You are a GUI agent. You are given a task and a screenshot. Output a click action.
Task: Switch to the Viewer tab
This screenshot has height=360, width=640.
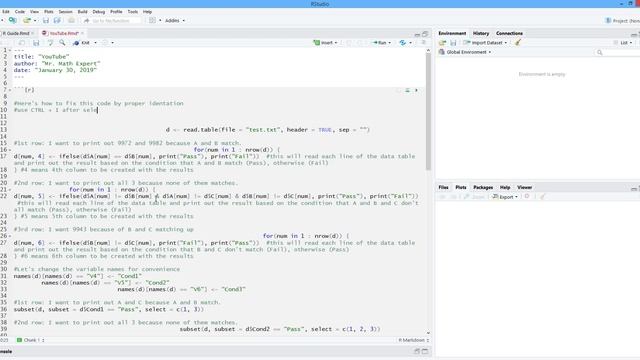(524, 187)
